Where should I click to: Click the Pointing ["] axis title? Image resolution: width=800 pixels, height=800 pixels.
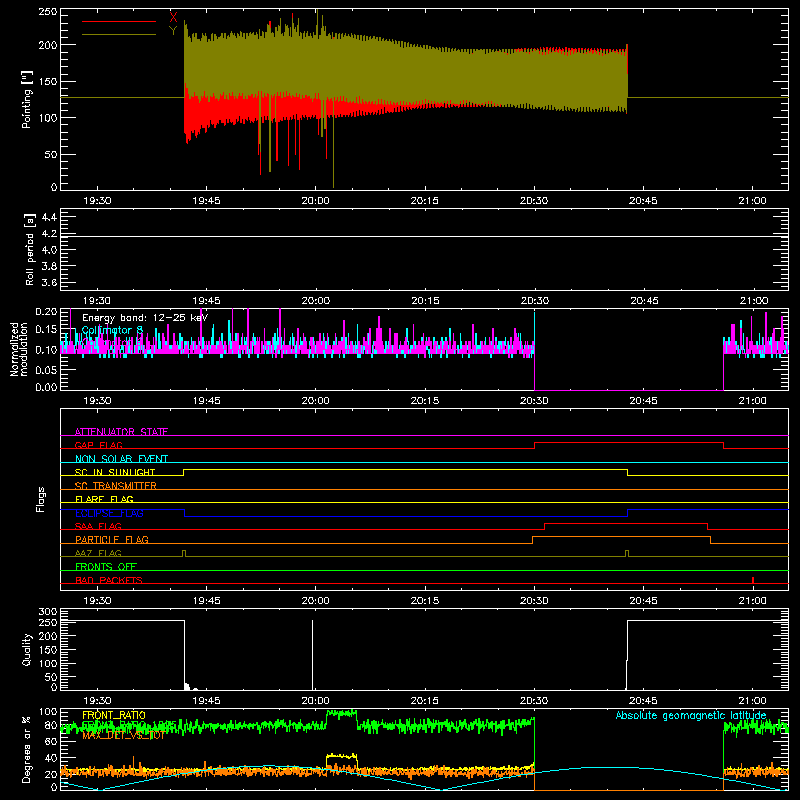pyautogui.click(x=27, y=99)
